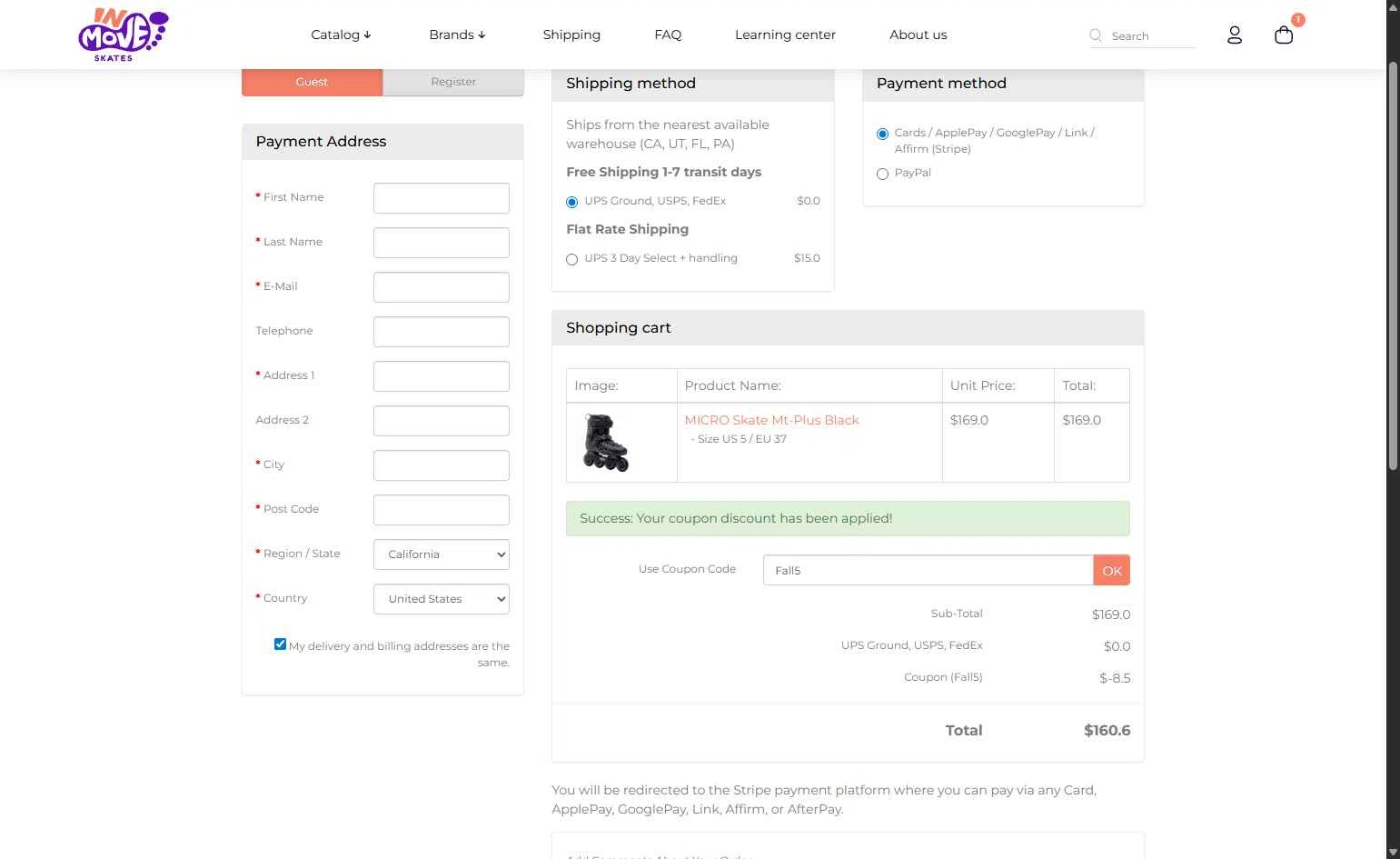Select UPS 3 Day Select shipping
Viewport: 1400px width, 859px height.
(x=571, y=259)
